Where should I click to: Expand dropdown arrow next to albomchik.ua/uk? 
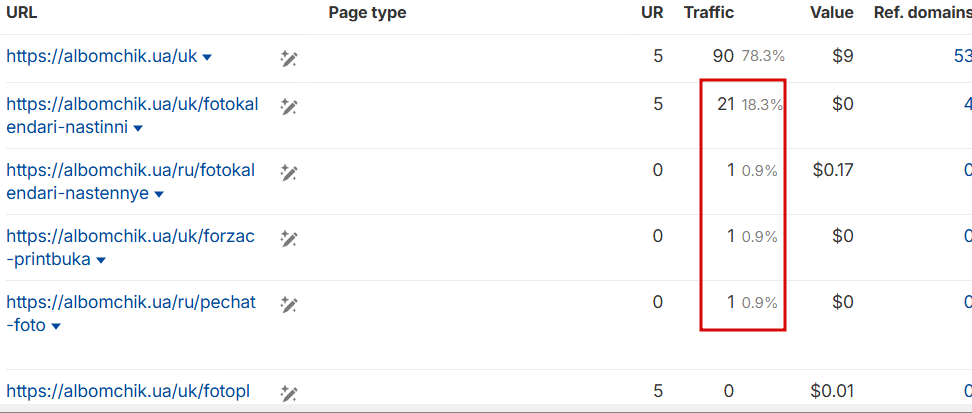[x=207, y=58]
